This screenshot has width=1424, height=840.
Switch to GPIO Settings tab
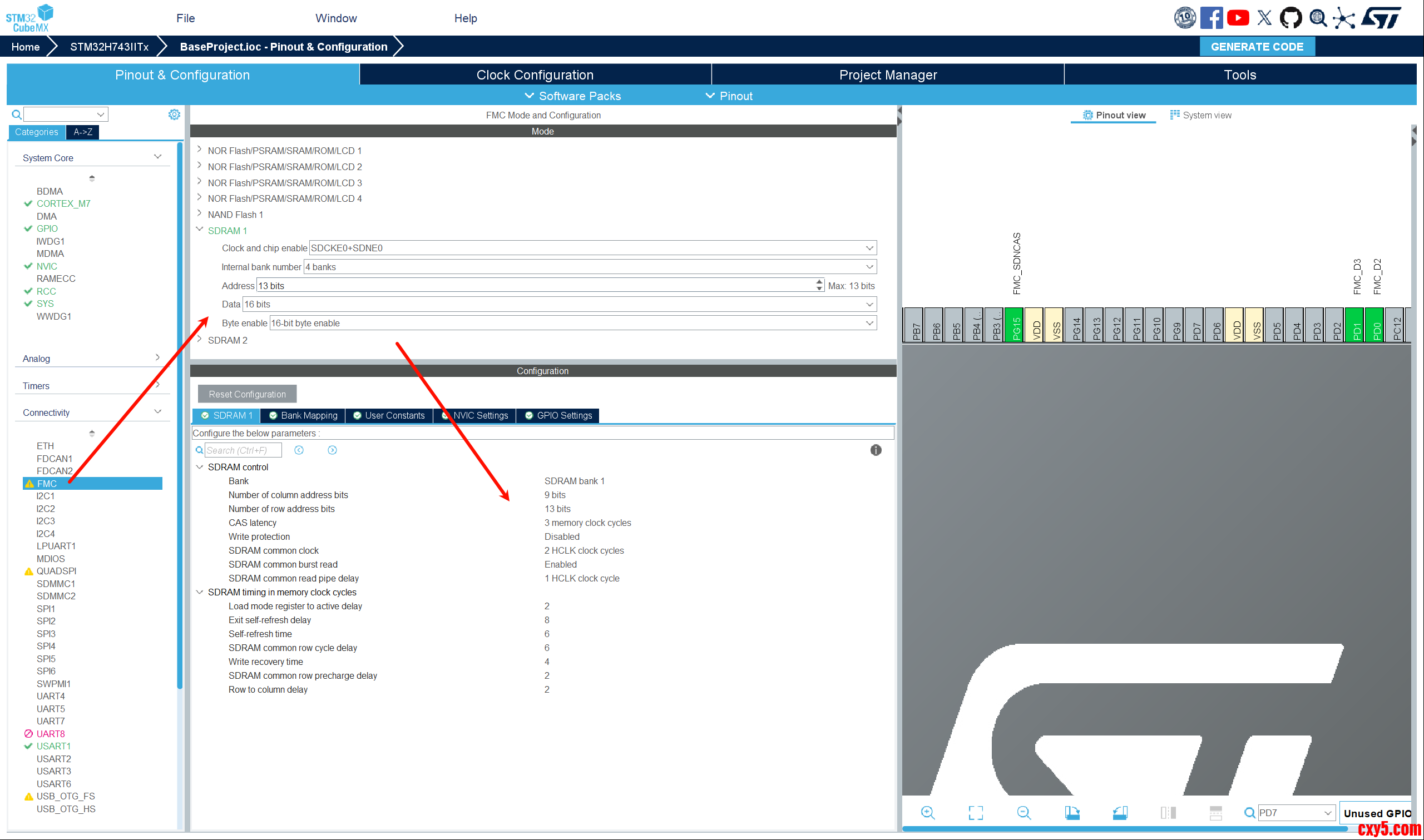558,415
